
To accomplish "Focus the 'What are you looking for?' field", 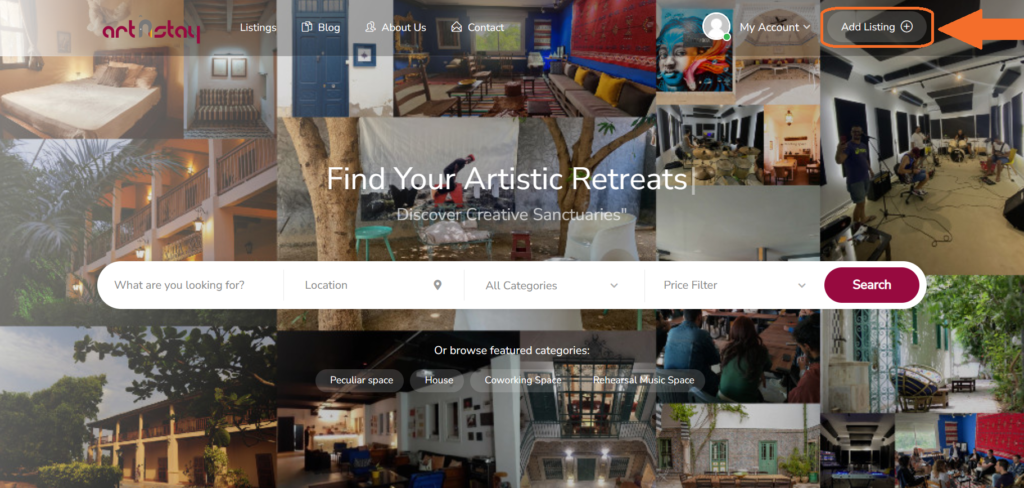I will [x=191, y=285].
